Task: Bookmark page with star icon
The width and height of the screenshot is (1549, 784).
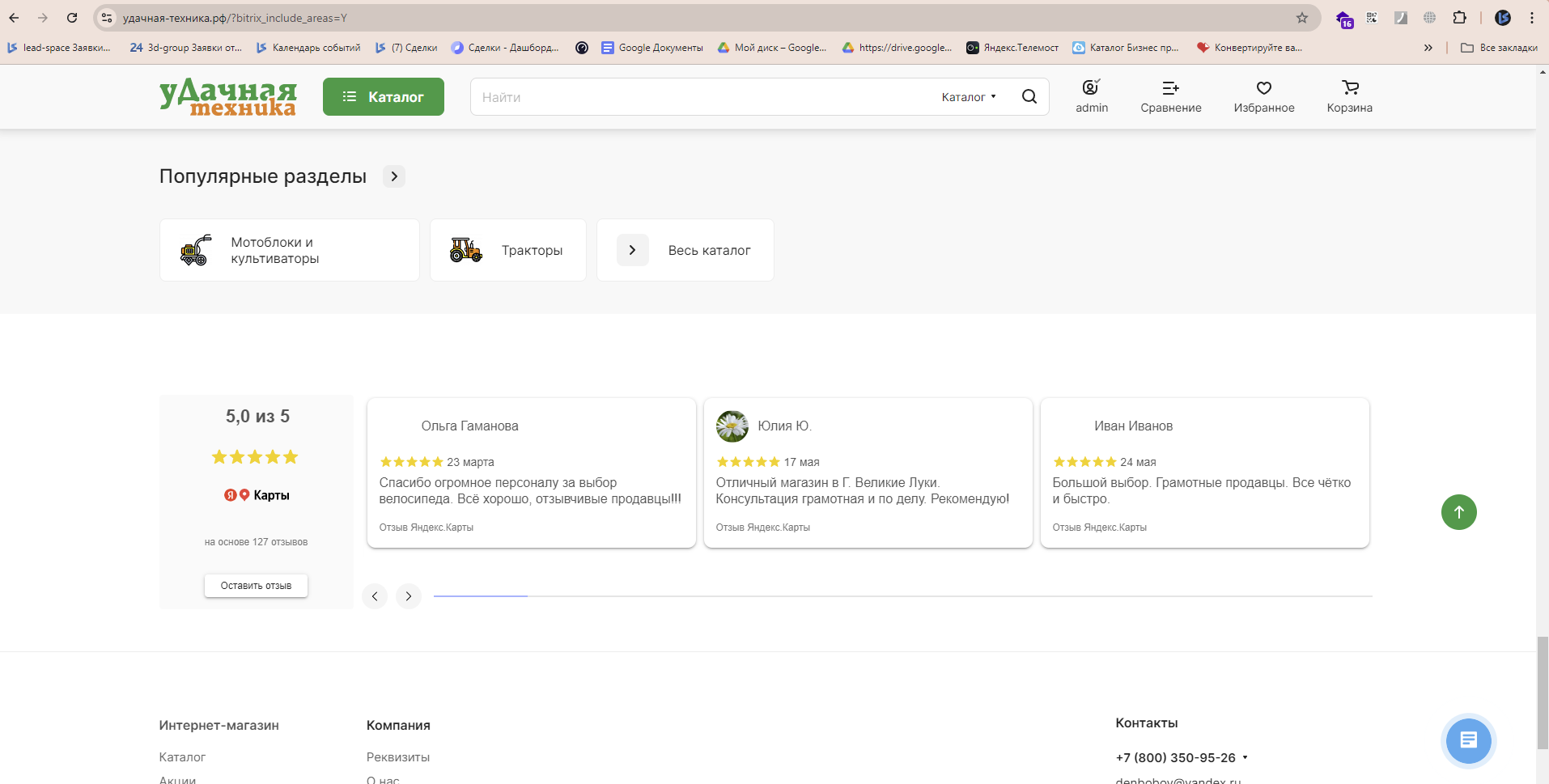Action: tap(1301, 18)
